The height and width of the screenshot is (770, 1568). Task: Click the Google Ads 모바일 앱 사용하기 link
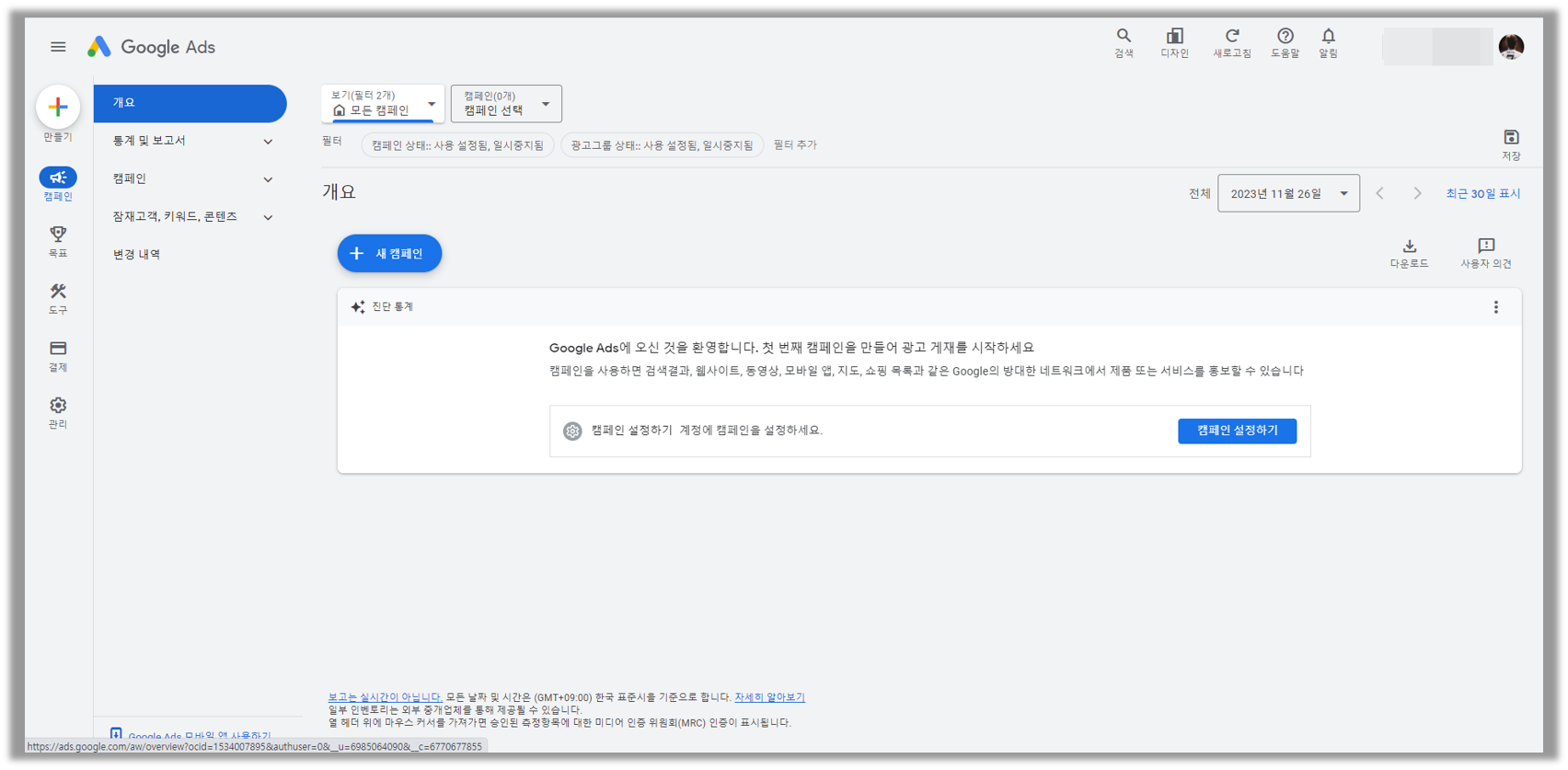[x=199, y=736]
